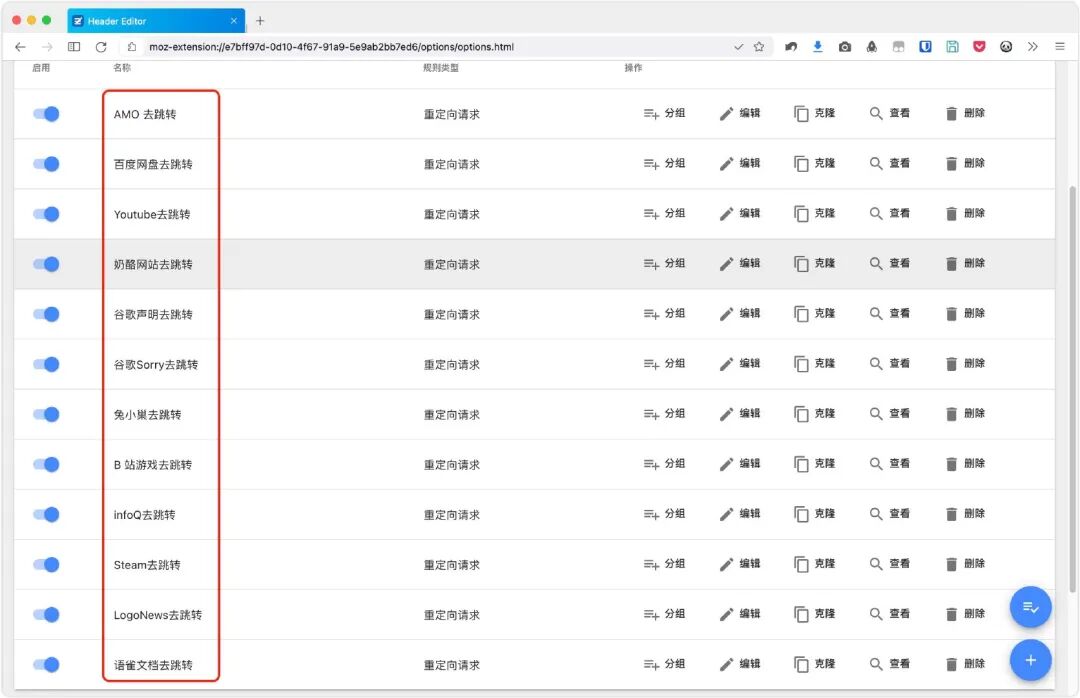1080x698 pixels.
Task: Go back with browser back arrow
Action: [20, 47]
